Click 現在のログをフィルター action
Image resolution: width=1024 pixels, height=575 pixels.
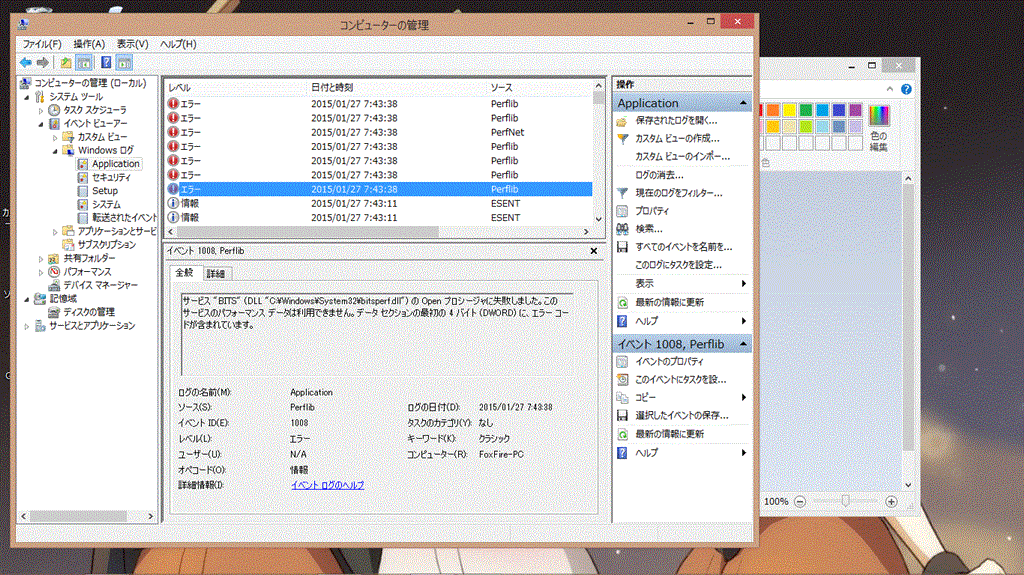pyautogui.click(x=679, y=193)
